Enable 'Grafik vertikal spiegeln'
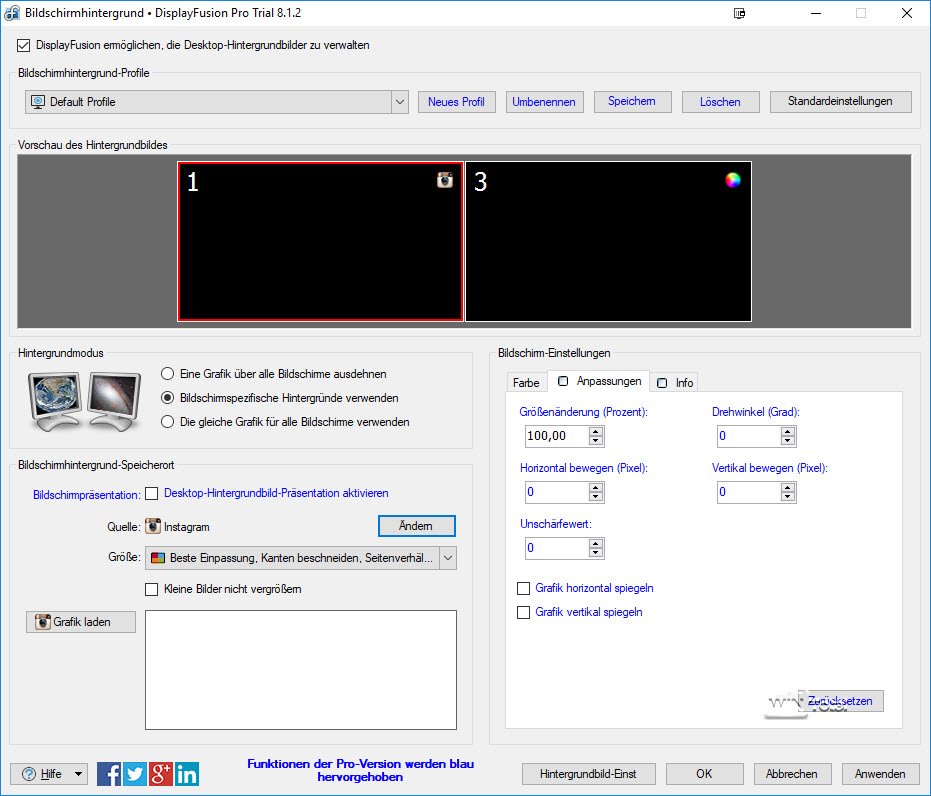Viewport: 931px width, 796px height. pyautogui.click(x=523, y=612)
